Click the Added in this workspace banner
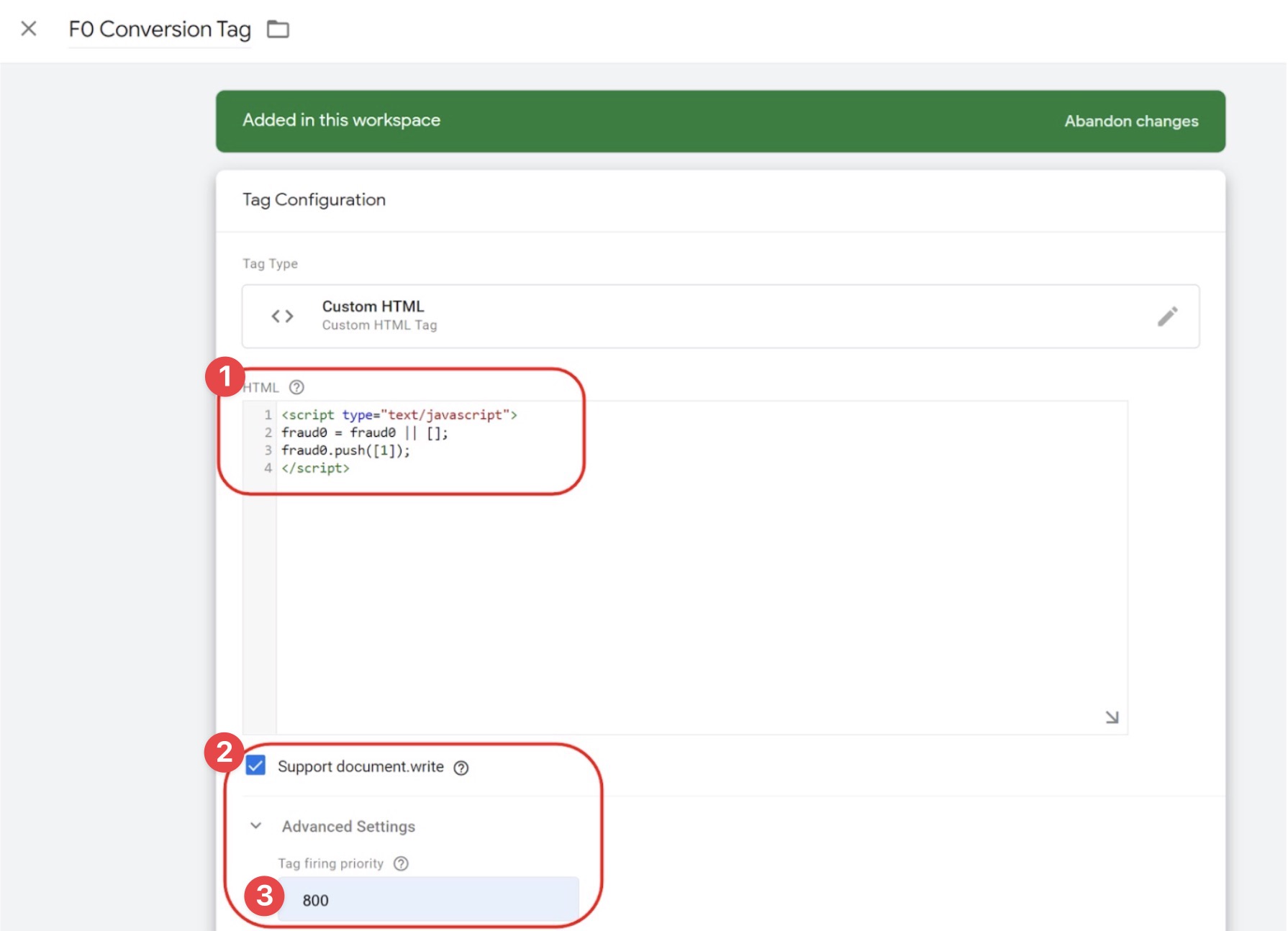The height and width of the screenshot is (931, 1288). click(341, 120)
